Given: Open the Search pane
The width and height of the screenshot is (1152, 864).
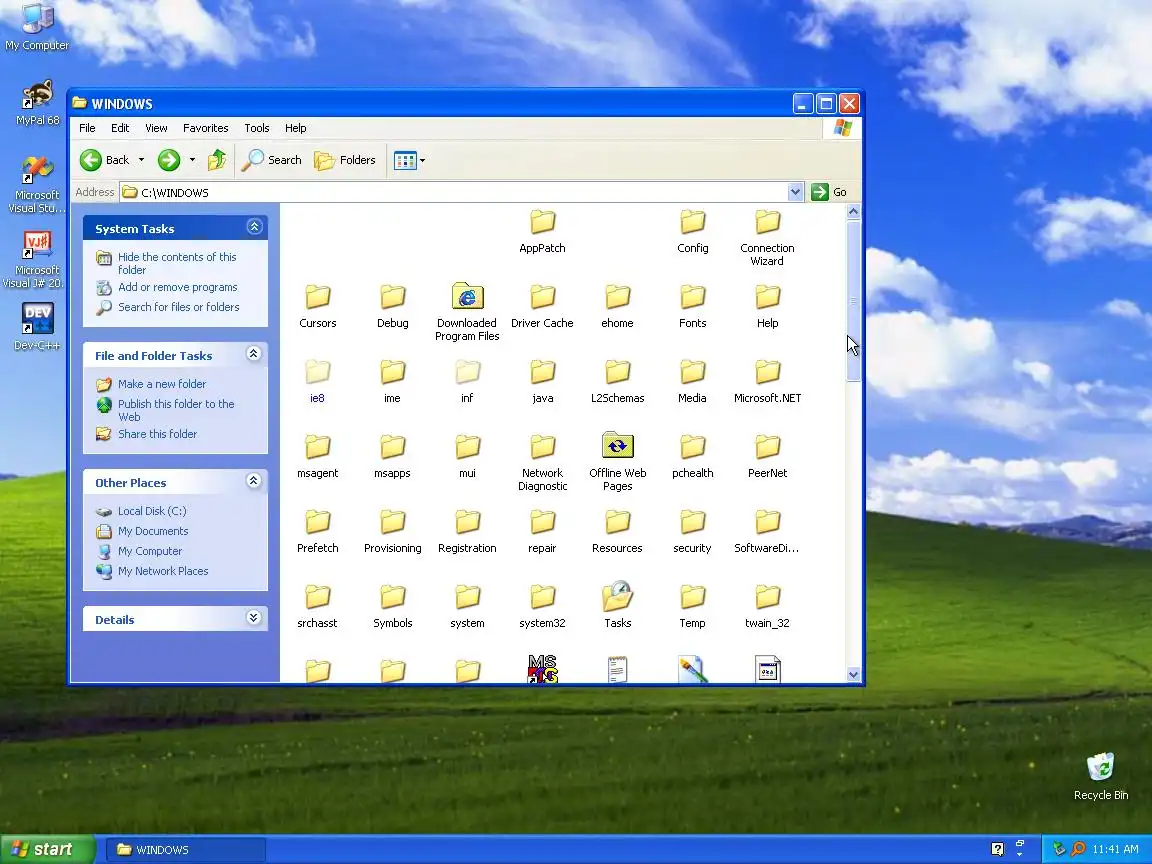Looking at the screenshot, I should click(272, 160).
